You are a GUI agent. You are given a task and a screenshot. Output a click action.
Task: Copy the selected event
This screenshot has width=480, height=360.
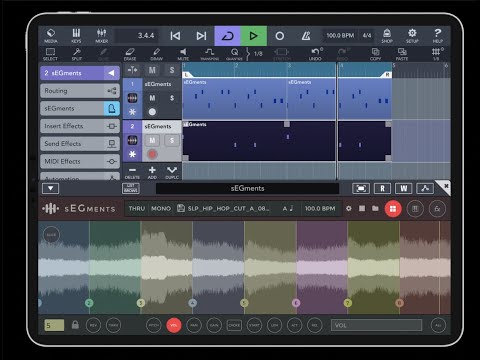tap(375, 54)
